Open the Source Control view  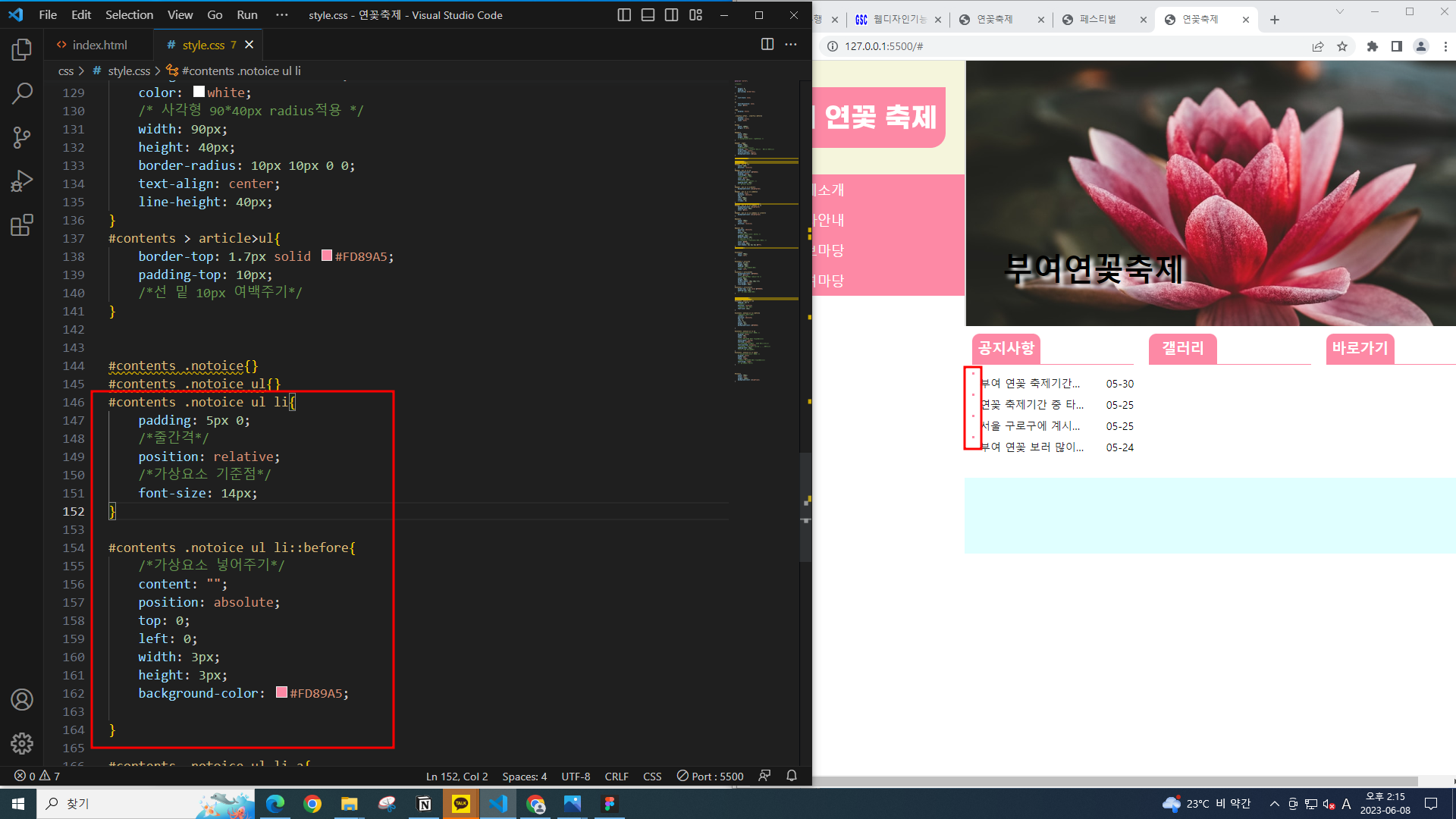click(x=22, y=137)
